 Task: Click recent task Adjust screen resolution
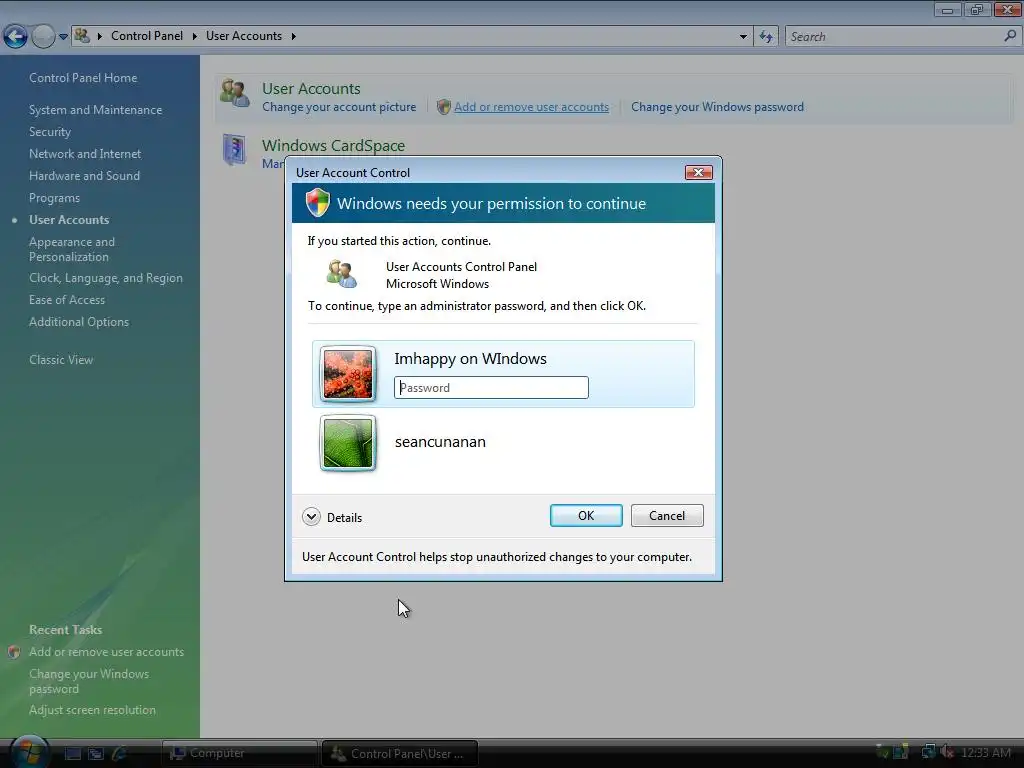pyautogui.click(x=92, y=710)
